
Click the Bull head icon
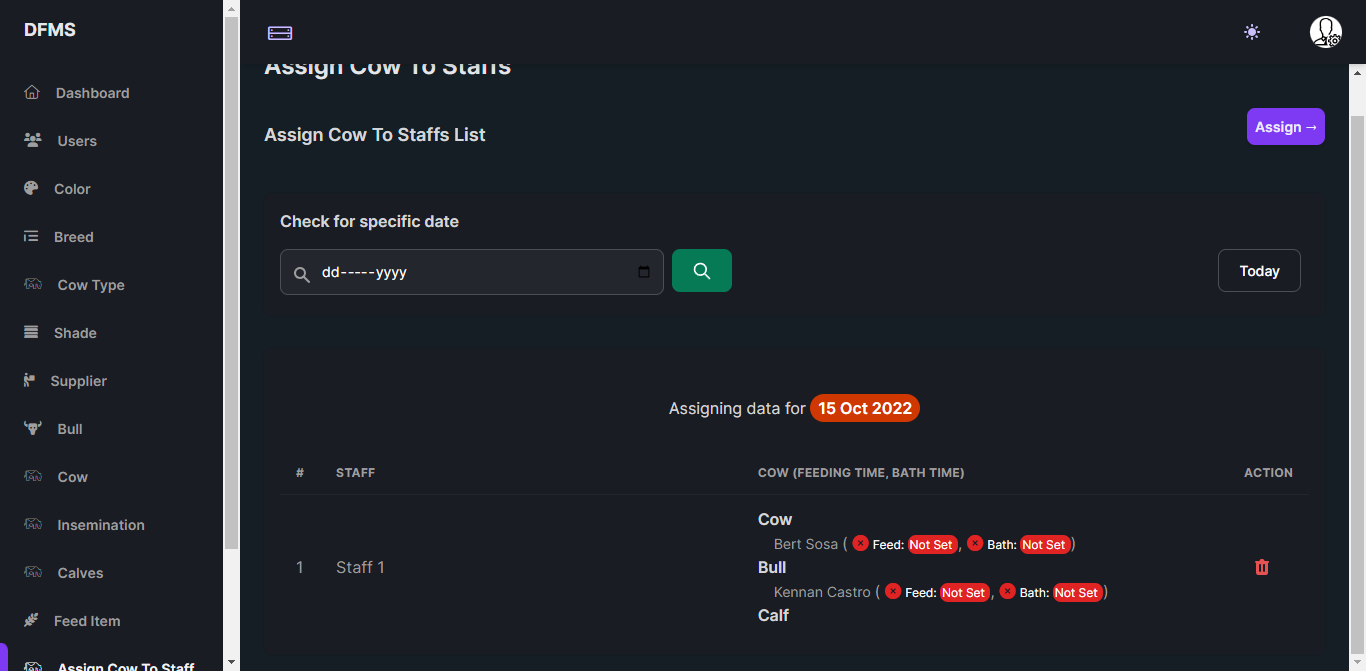click(x=33, y=429)
